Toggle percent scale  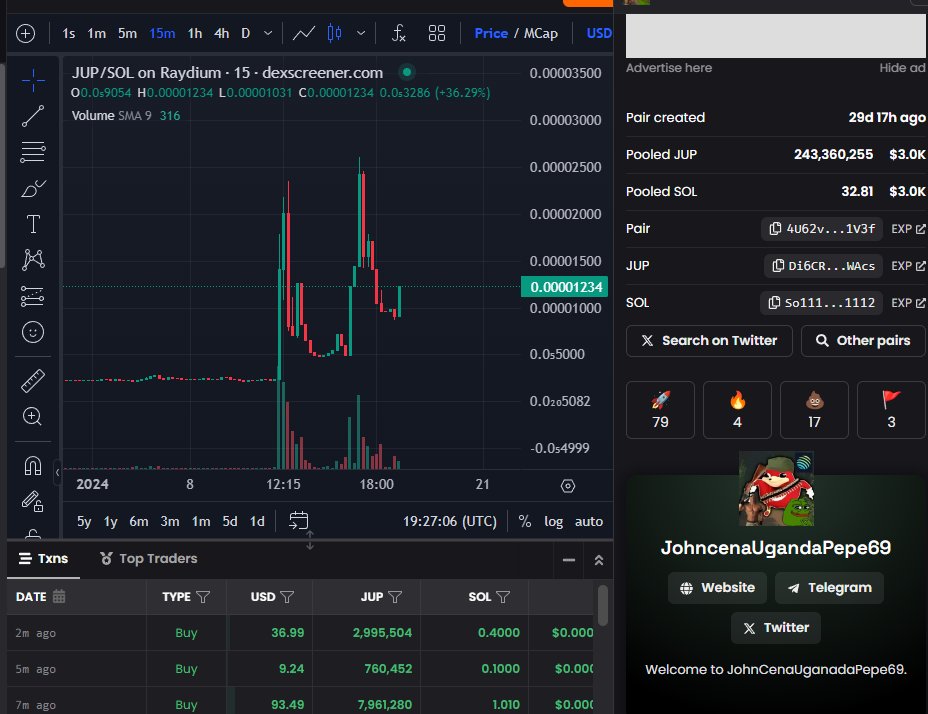(x=524, y=522)
